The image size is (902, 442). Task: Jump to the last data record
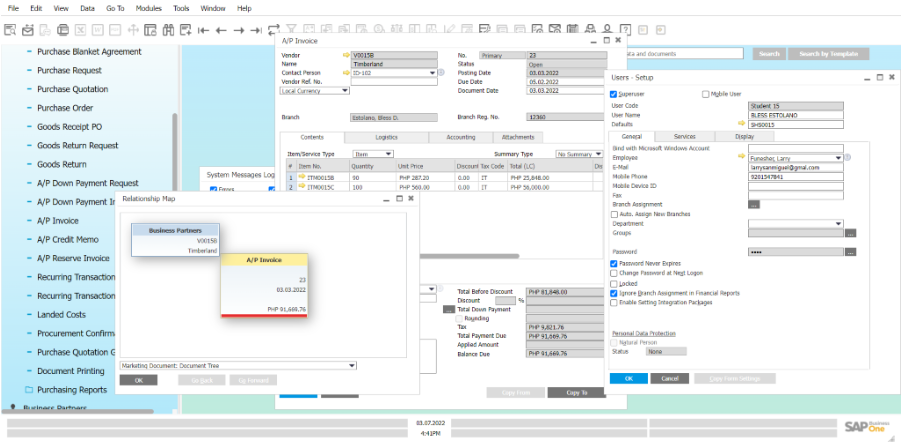[x=257, y=30]
